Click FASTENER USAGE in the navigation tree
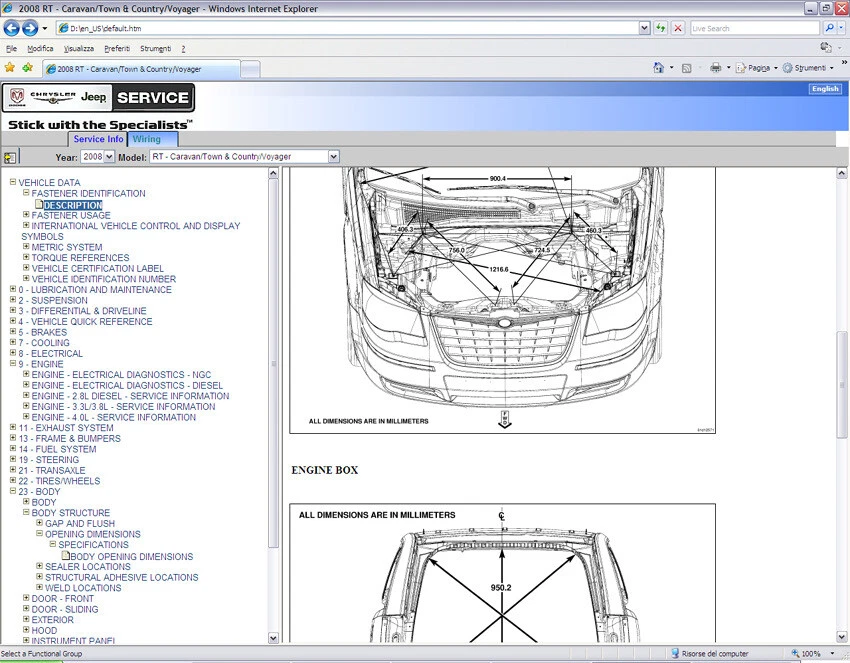Image resolution: width=850 pixels, height=663 pixels. 70,215
